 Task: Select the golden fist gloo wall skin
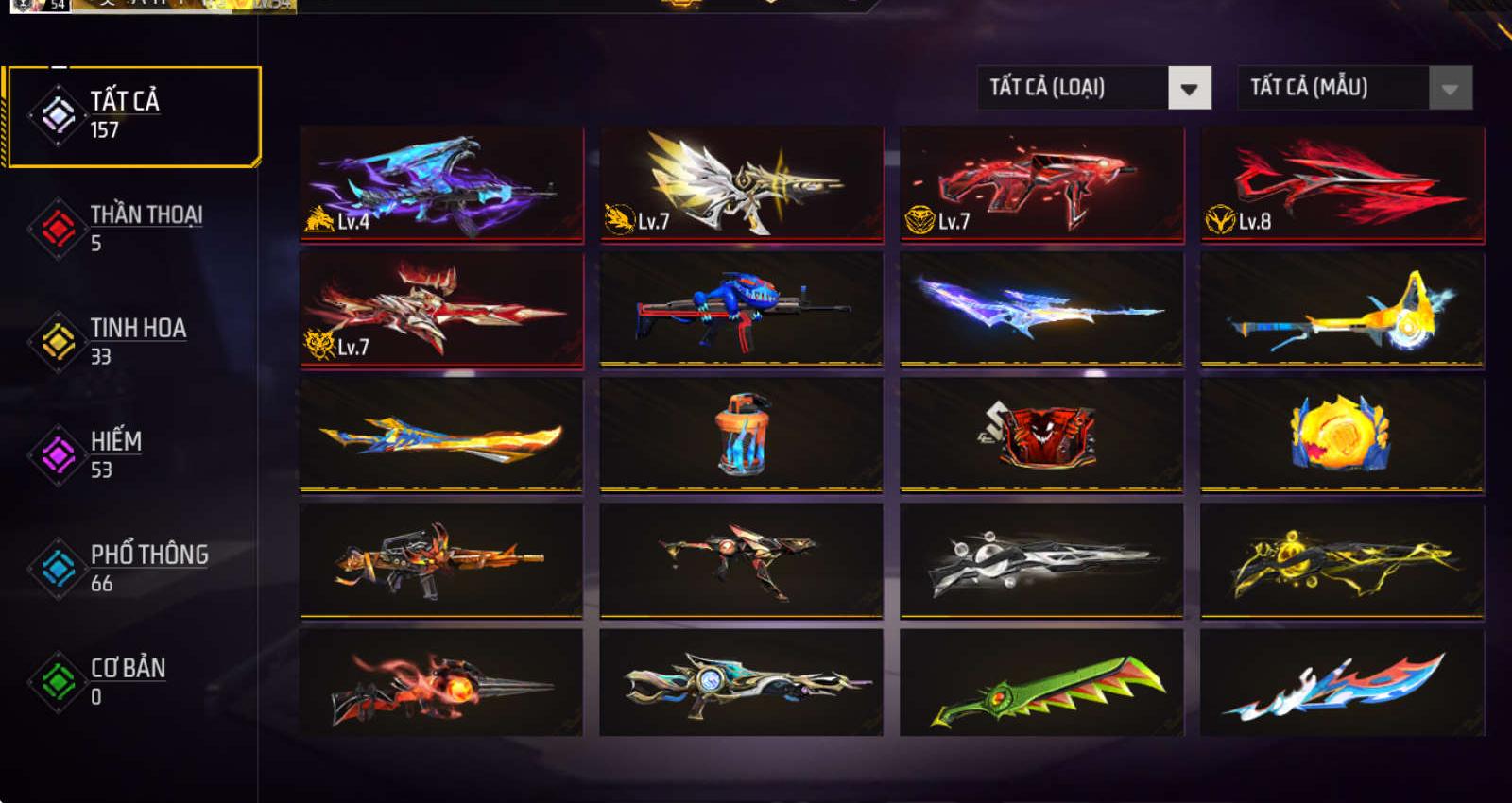[1342, 435]
